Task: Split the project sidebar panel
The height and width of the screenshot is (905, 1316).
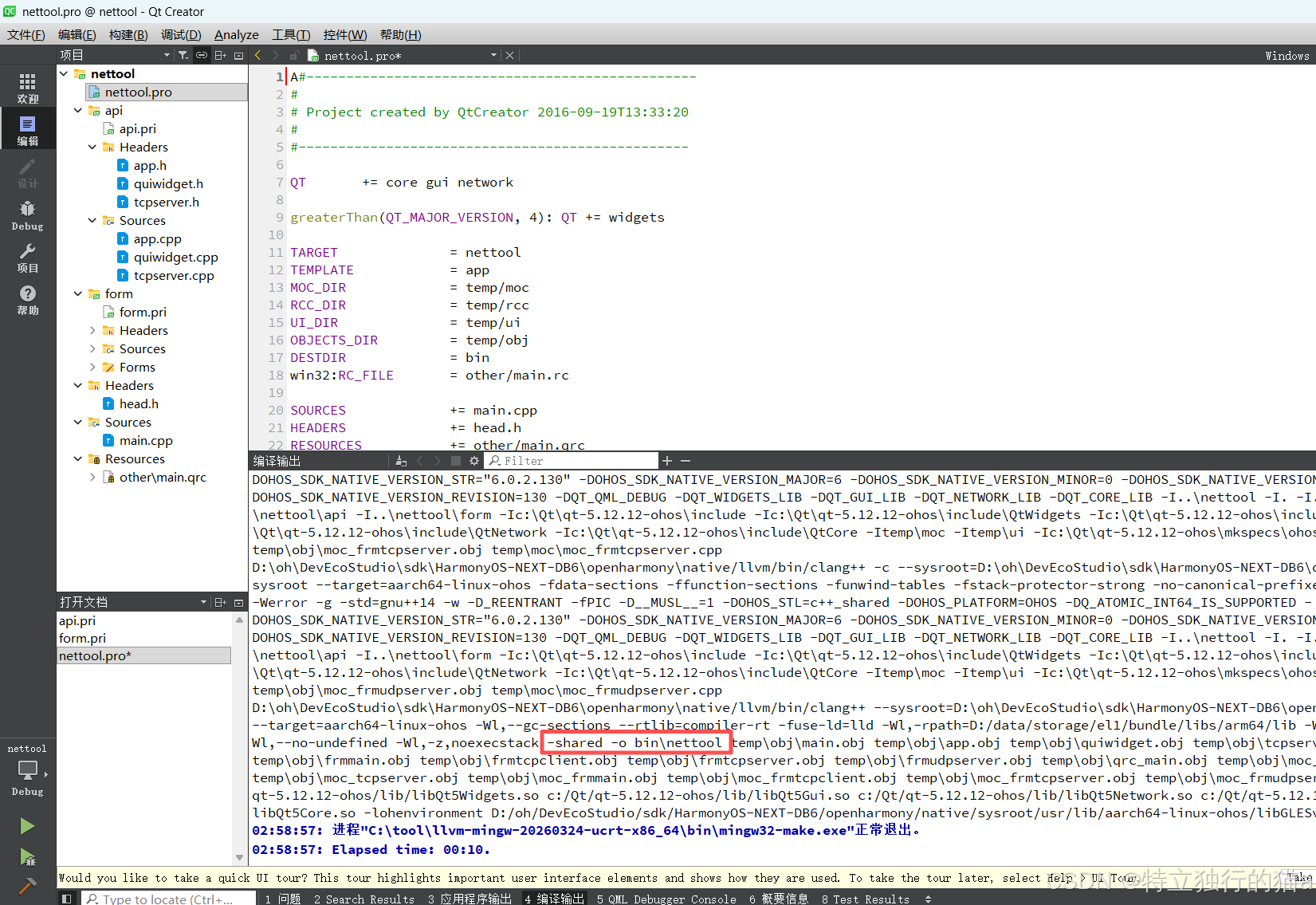Action: click(221, 55)
